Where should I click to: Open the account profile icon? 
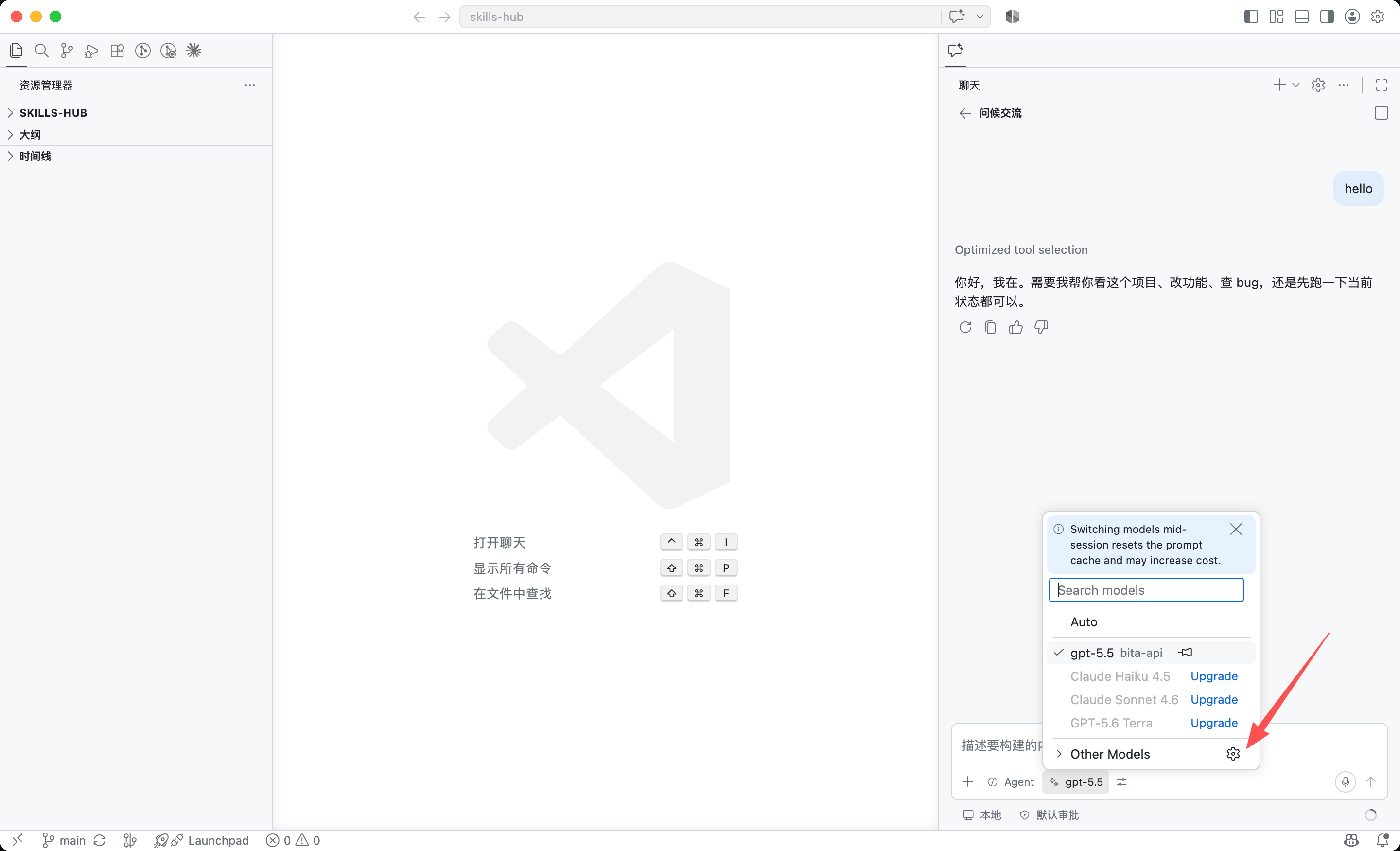pyautogui.click(x=1352, y=17)
